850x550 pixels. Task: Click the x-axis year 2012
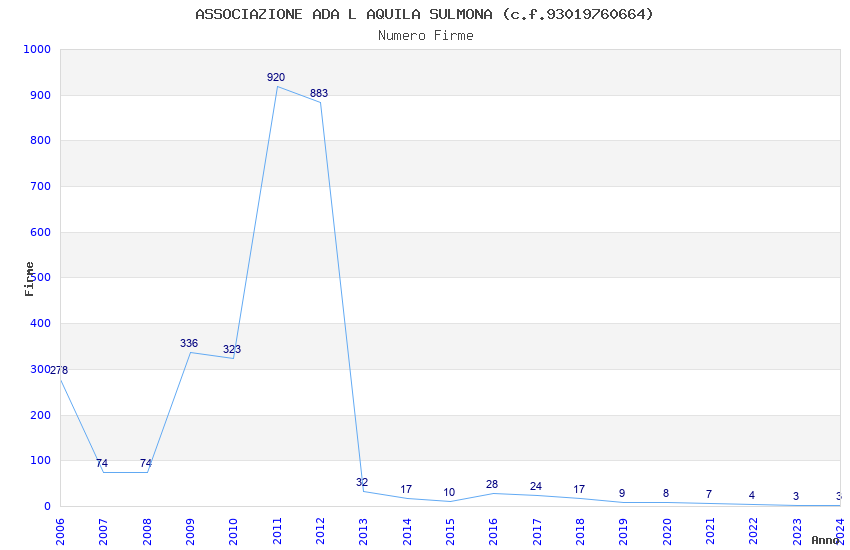pyautogui.click(x=320, y=531)
